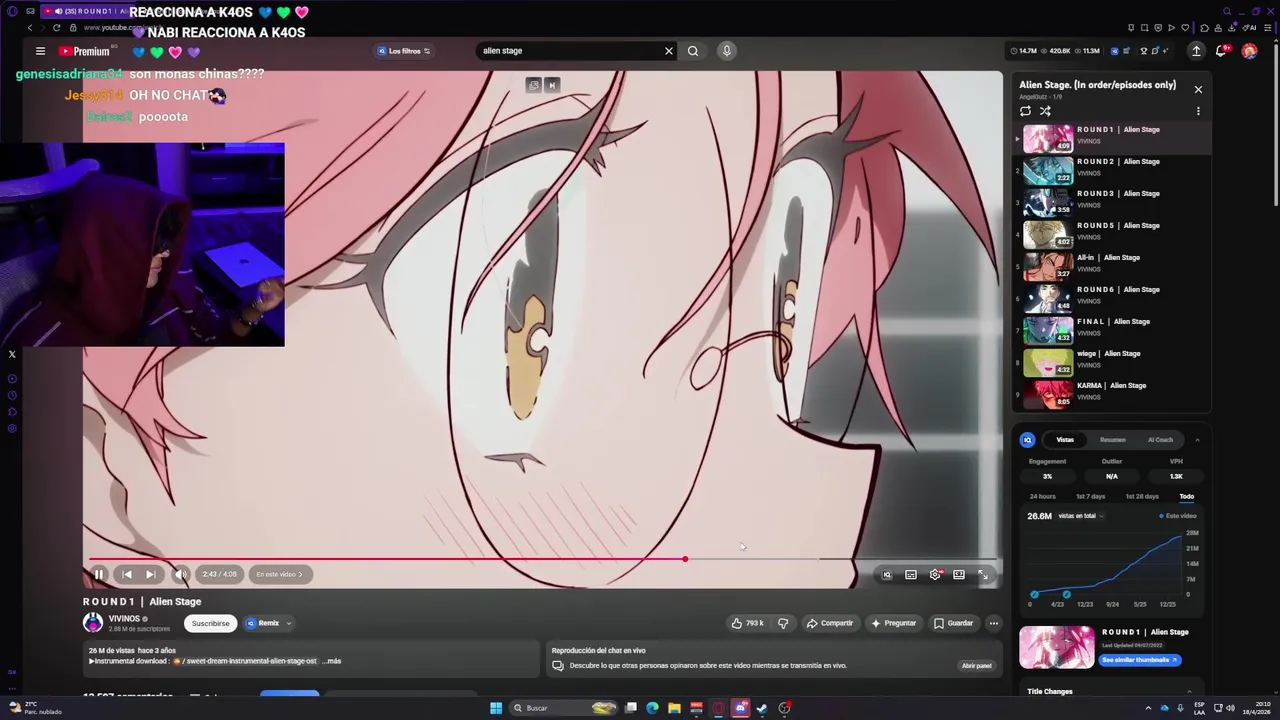Open Microsoft Edge from taskbar
This screenshot has width=1280, height=720.
click(x=652, y=708)
